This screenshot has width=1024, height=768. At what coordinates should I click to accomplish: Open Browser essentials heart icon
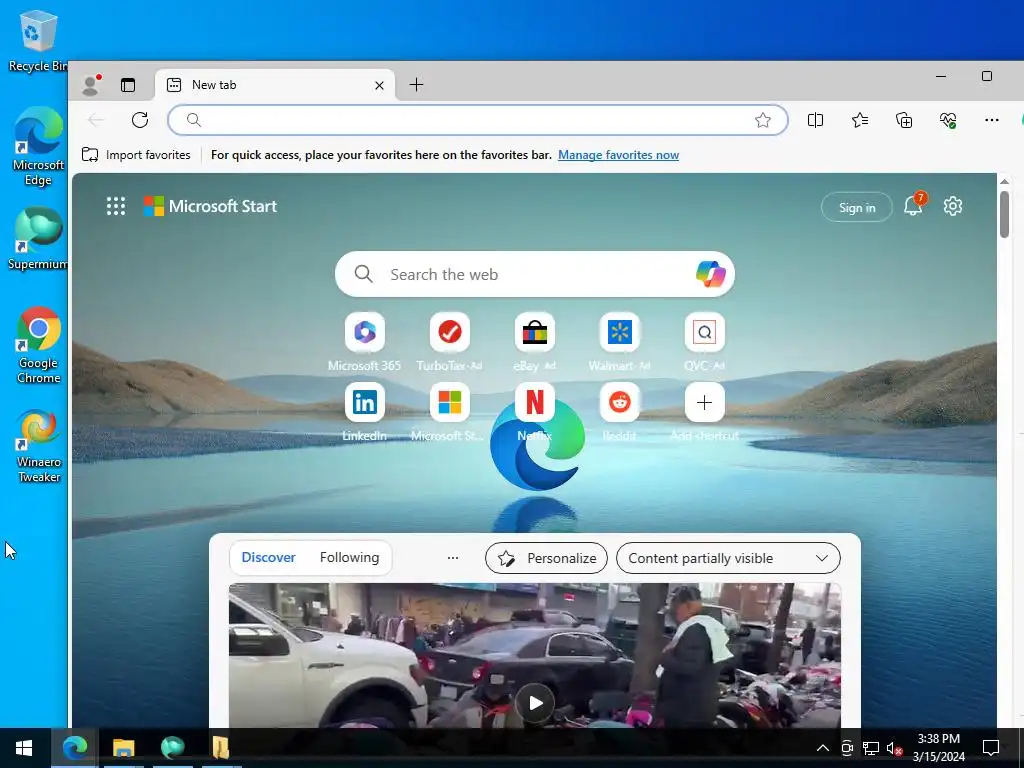pyautogui.click(x=948, y=120)
